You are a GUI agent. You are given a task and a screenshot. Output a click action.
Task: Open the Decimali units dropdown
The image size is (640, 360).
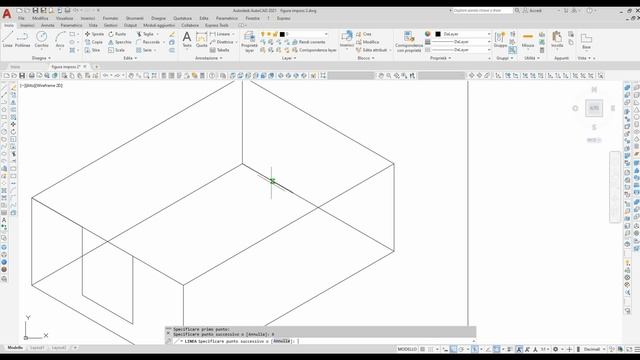pyautogui.click(x=594, y=349)
